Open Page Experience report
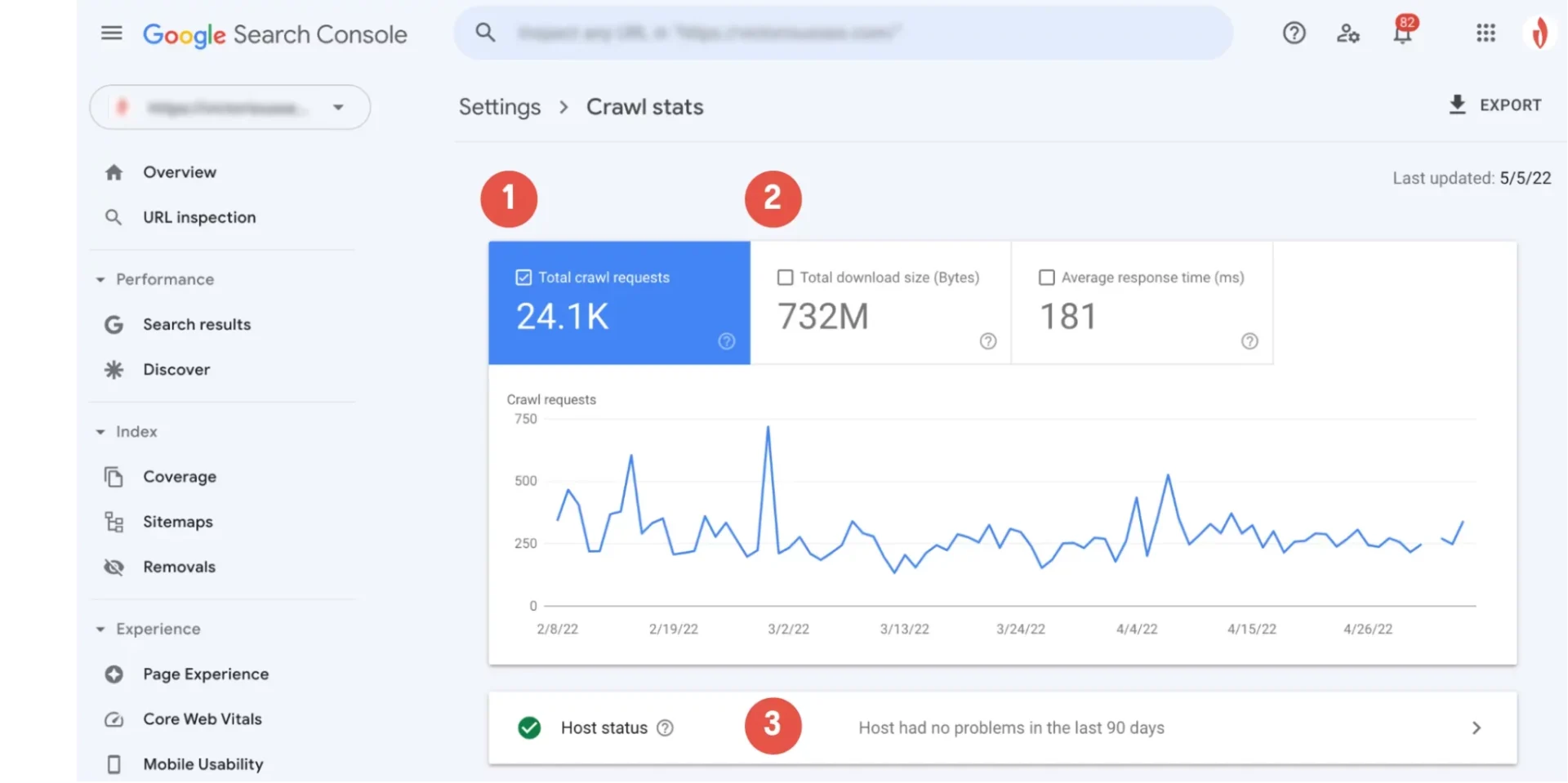Image resolution: width=1568 pixels, height=783 pixels. [206, 674]
